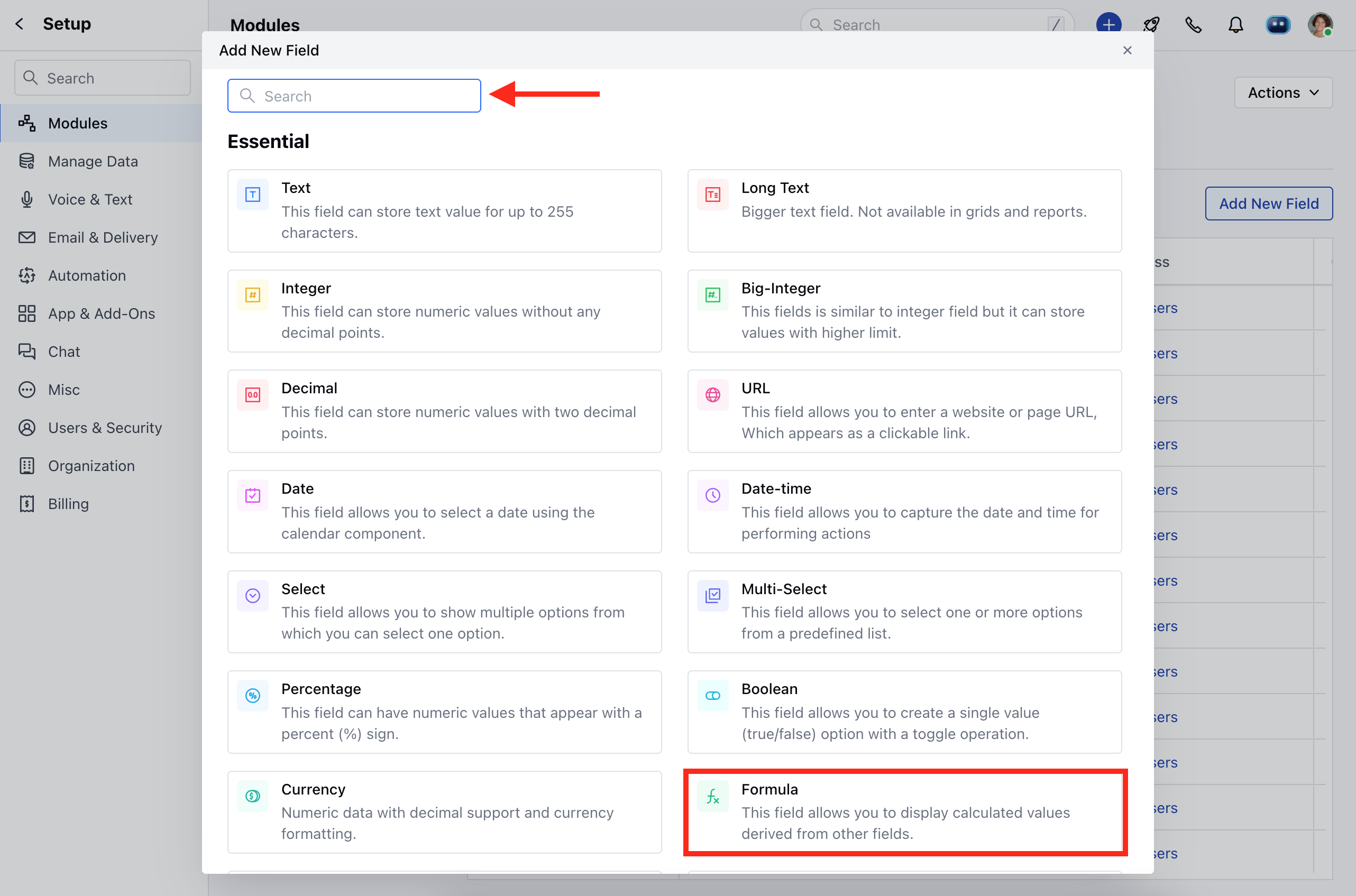Select the Formula field type
The width and height of the screenshot is (1356, 896).
[x=905, y=811]
